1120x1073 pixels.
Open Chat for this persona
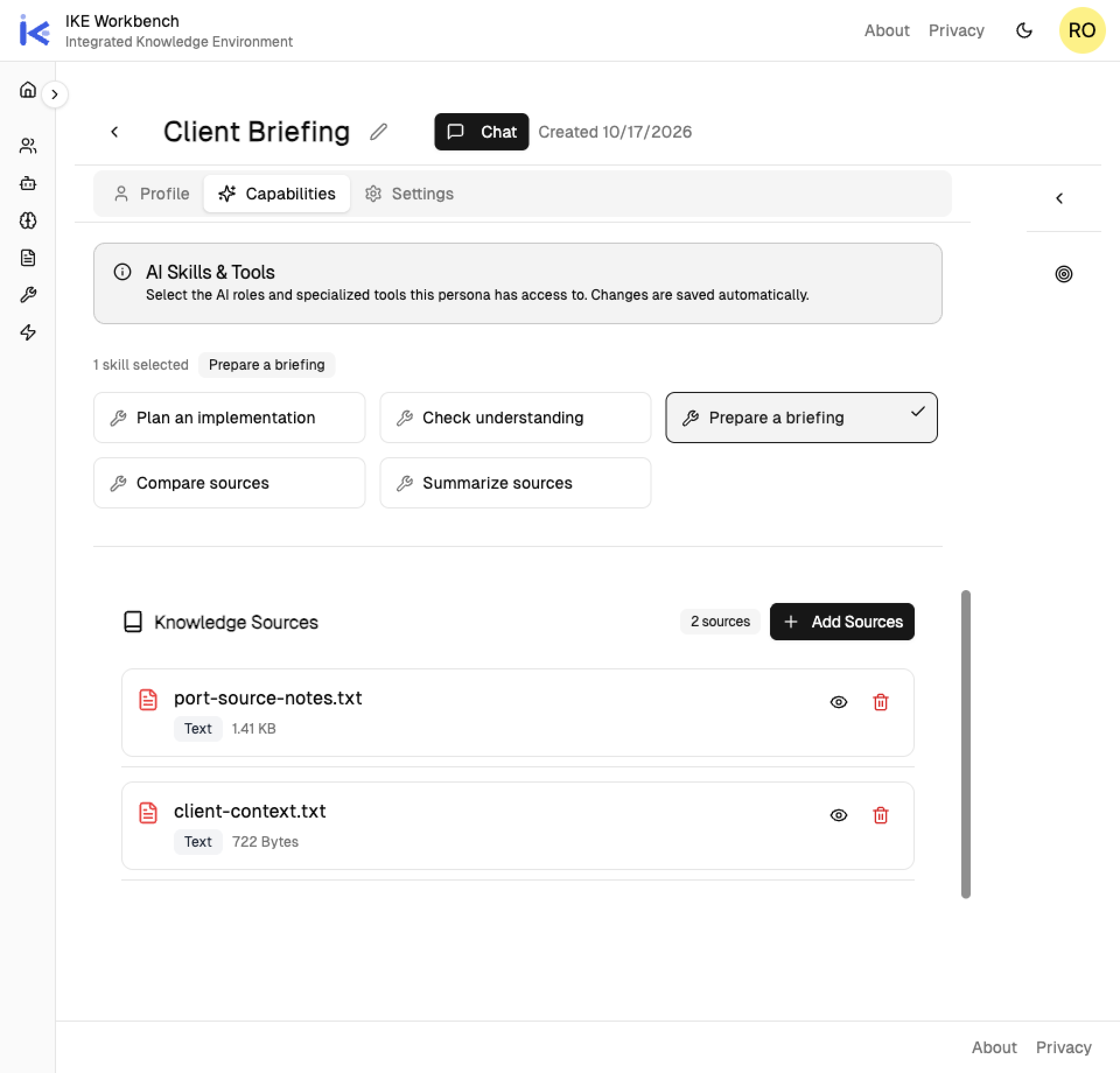click(482, 132)
